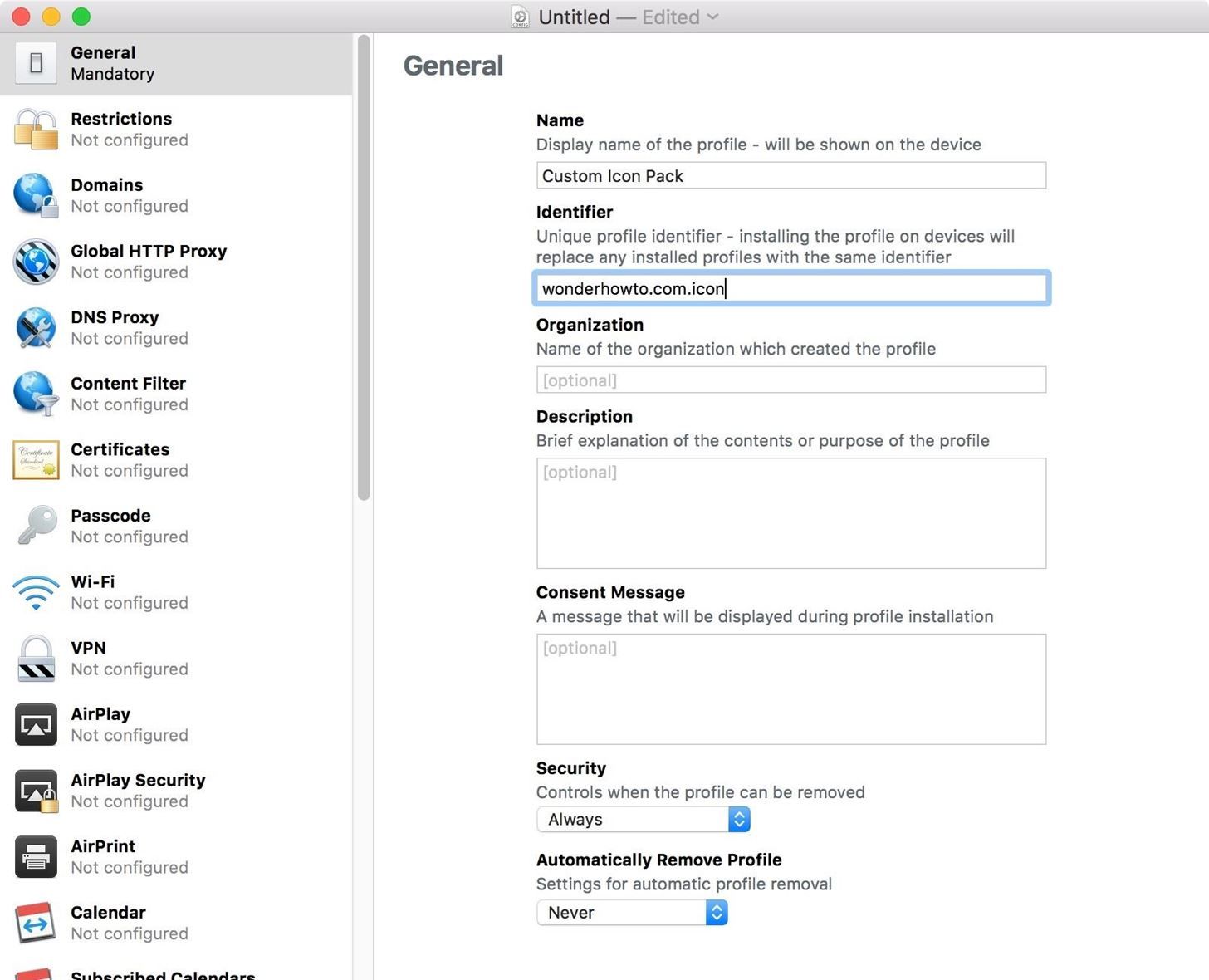The image size is (1209, 980).
Task: Open the Security 'Always' dropdown
Action: pyautogui.click(x=643, y=820)
